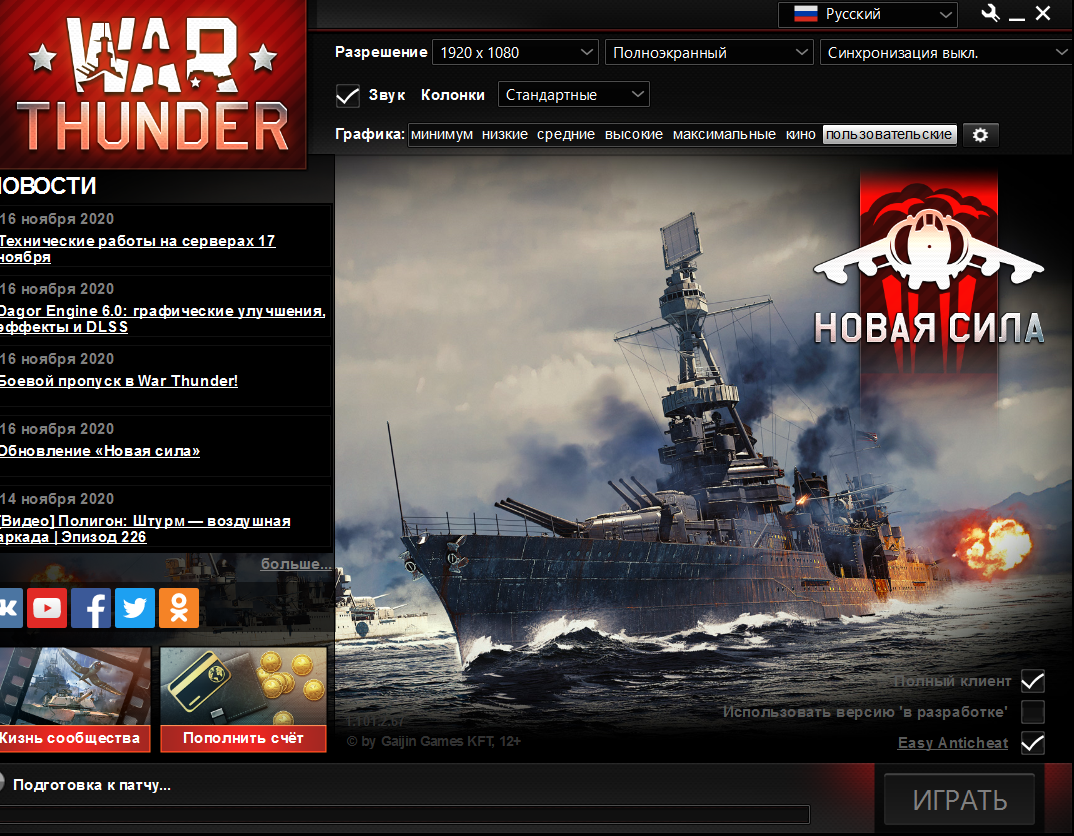Viewport: 1074px width, 836px height.
Task: Select низкие graphics preset
Action: (505, 134)
